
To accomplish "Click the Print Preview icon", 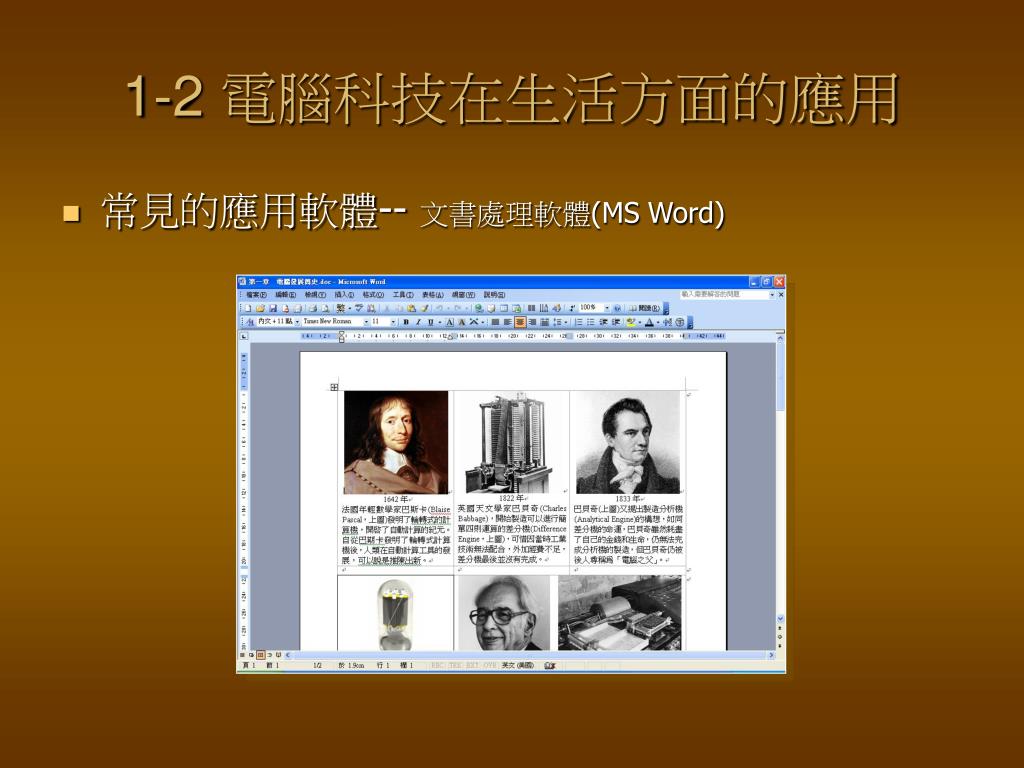I will 325,308.
